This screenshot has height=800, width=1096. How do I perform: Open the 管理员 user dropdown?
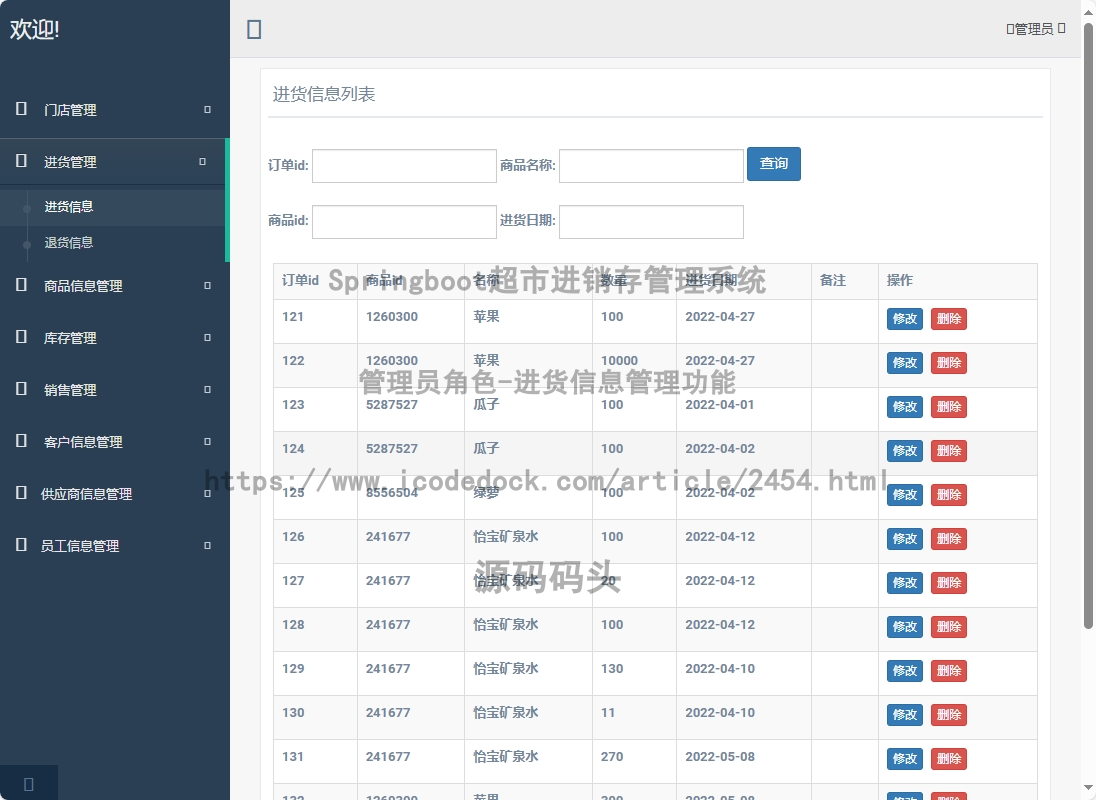point(1036,29)
